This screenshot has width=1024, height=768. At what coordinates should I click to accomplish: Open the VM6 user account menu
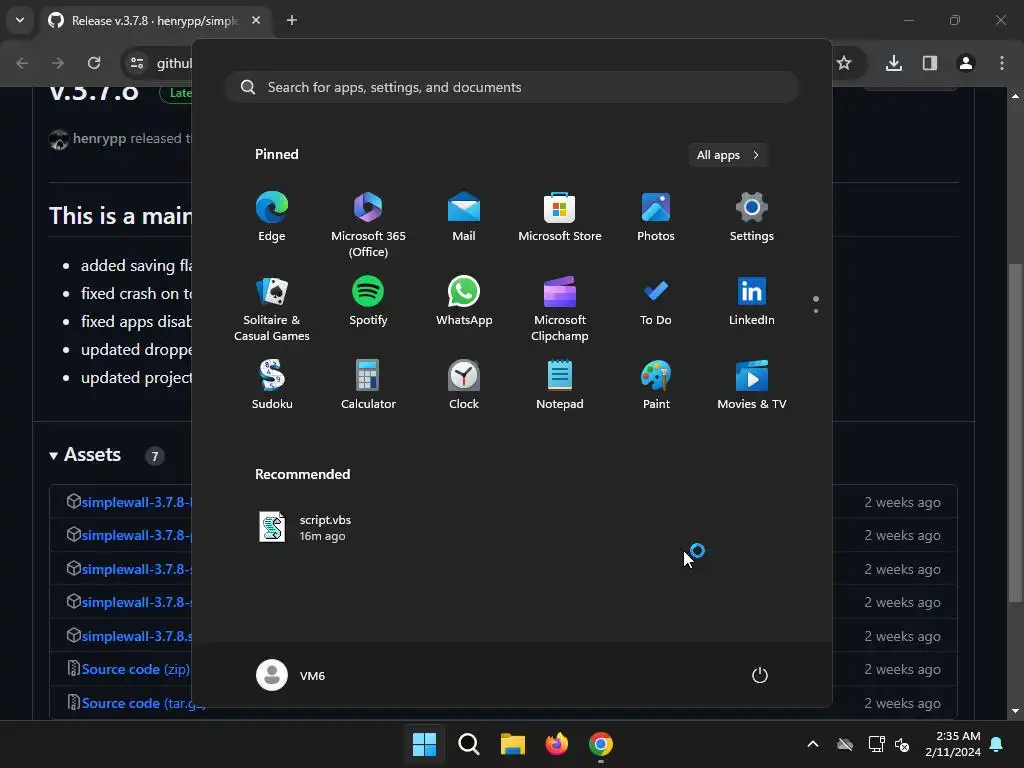pos(291,675)
